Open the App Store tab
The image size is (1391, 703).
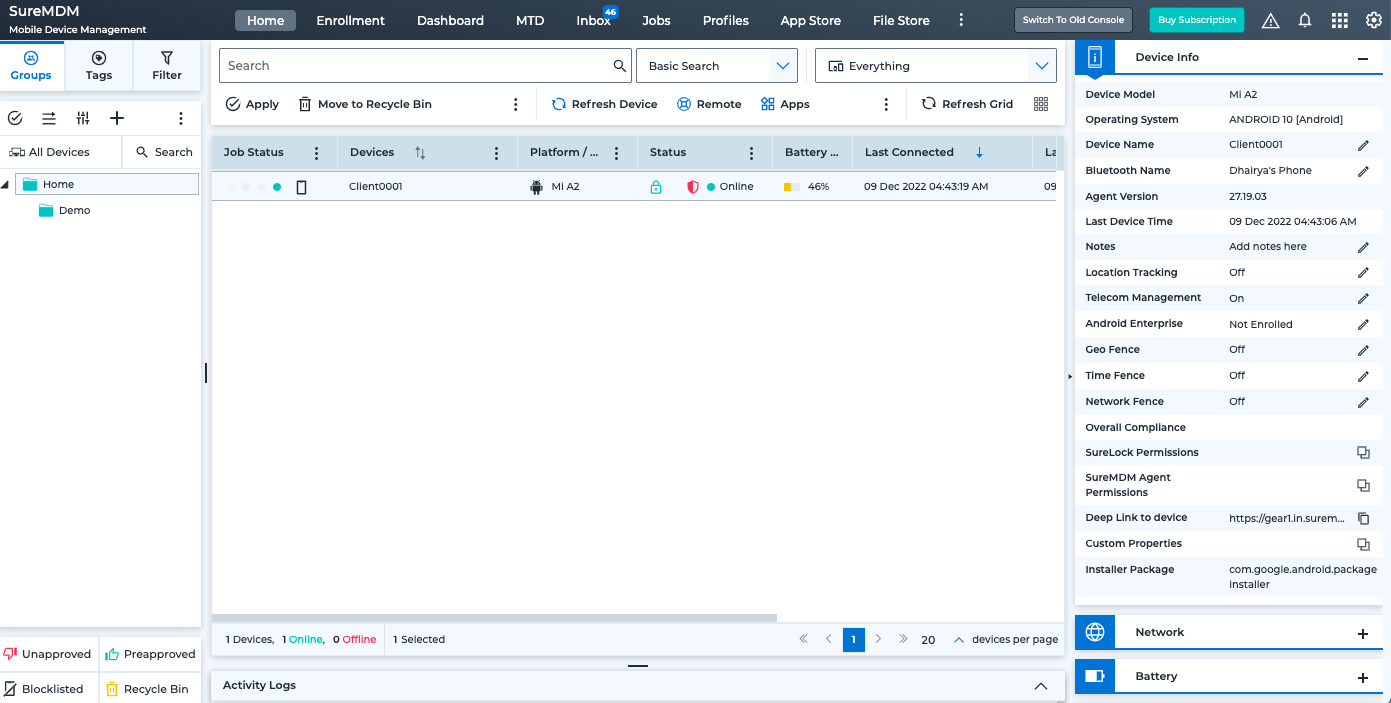pyautogui.click(x=810, y=20)
